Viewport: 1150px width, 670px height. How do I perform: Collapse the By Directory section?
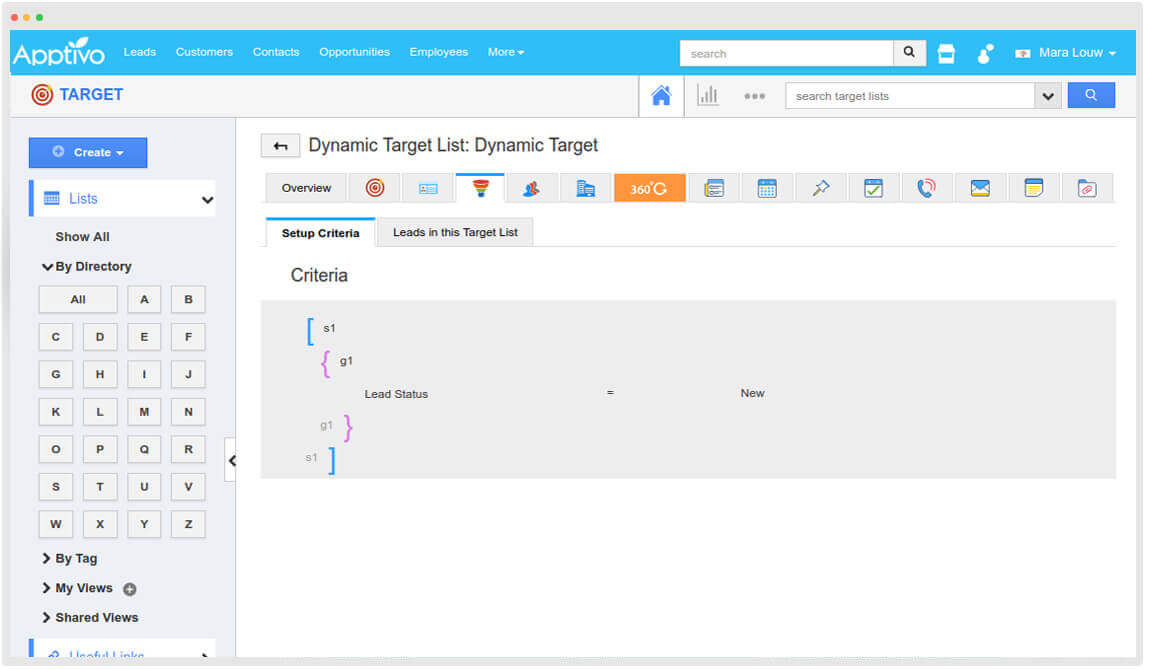pyautogui.click(x=86, y=267)
